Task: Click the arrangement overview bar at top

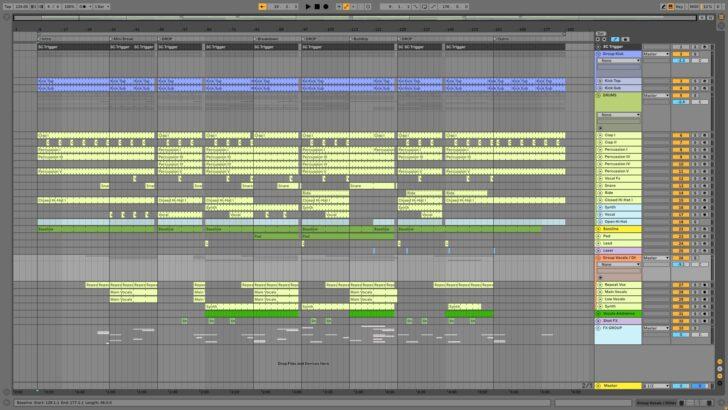Action: [x=300, y=17]
